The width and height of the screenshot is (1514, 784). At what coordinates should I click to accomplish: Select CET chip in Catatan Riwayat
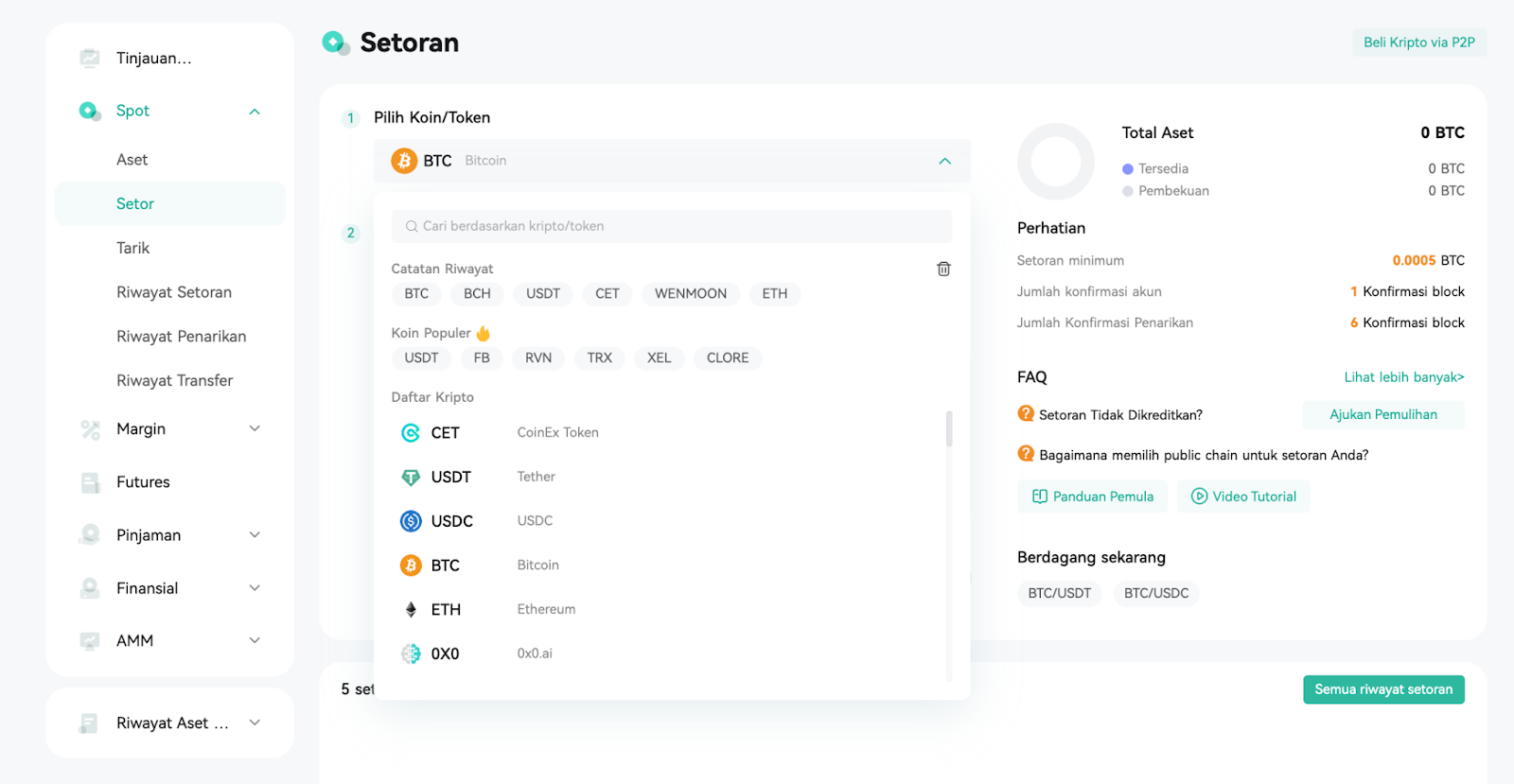tap(607, 294)
